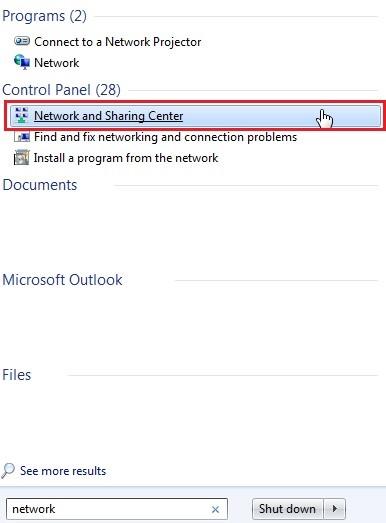Select the Network program result

[x=56, y=62]
